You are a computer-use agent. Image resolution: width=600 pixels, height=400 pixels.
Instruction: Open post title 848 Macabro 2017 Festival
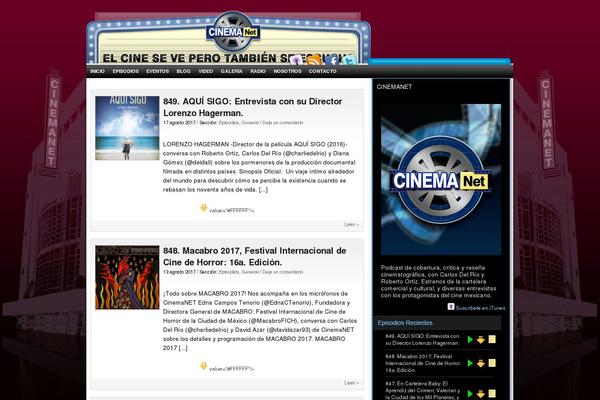[254, 256]
